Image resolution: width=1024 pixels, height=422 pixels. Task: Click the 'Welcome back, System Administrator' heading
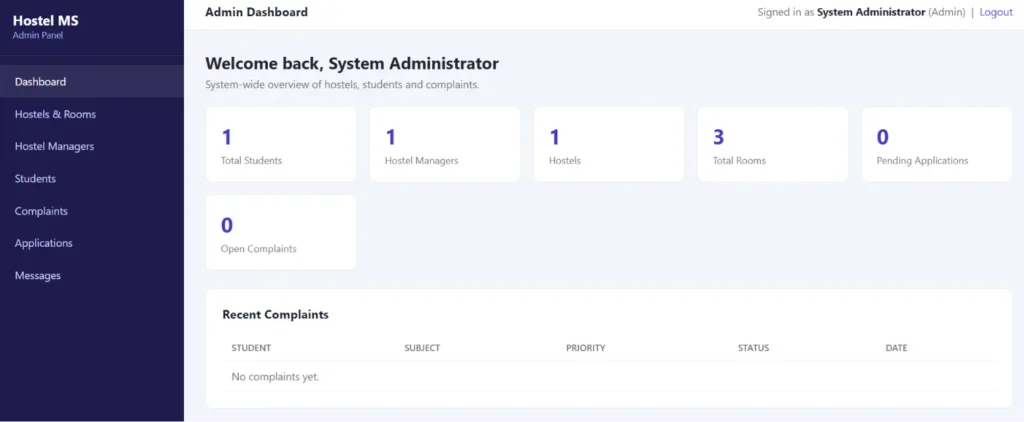352,64
